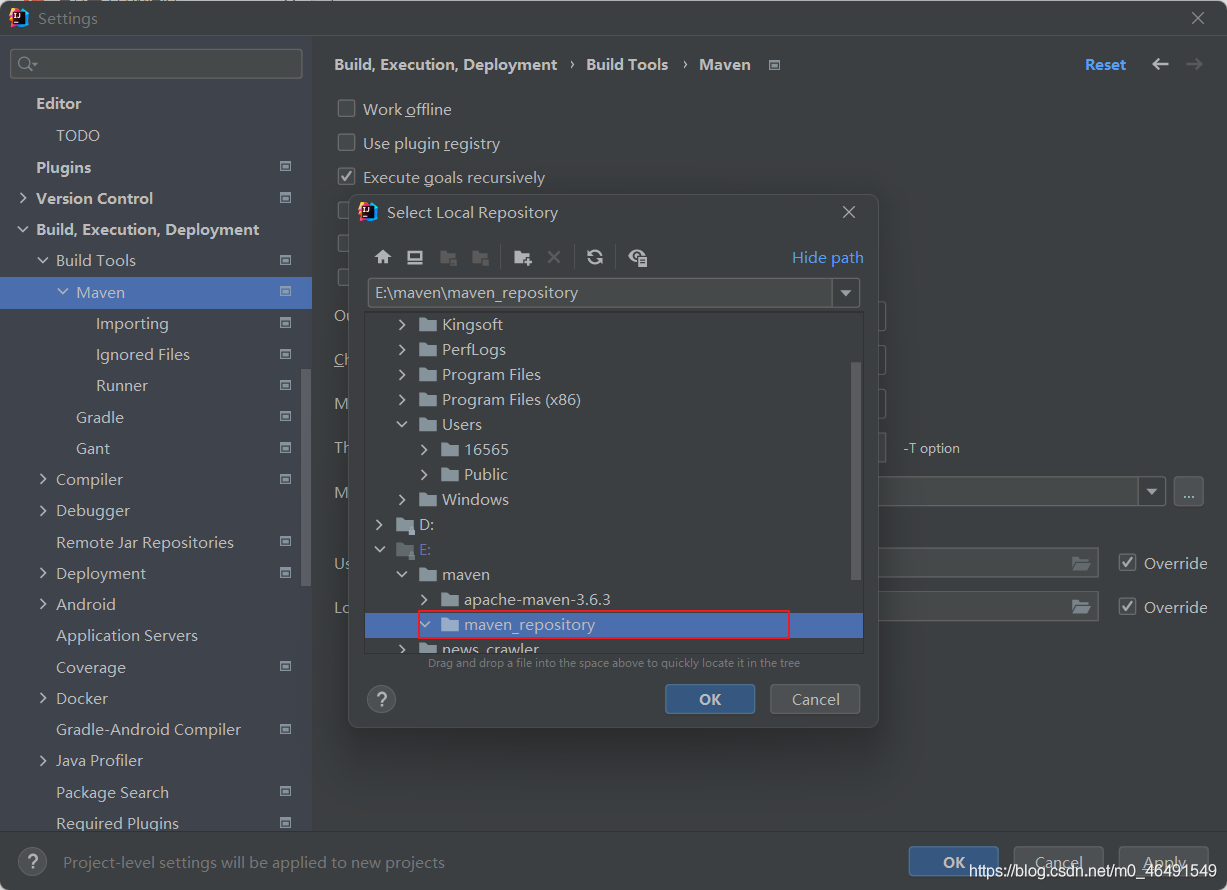
Task: Select Gradle in settings tree
Action: [x=100, y=417]
